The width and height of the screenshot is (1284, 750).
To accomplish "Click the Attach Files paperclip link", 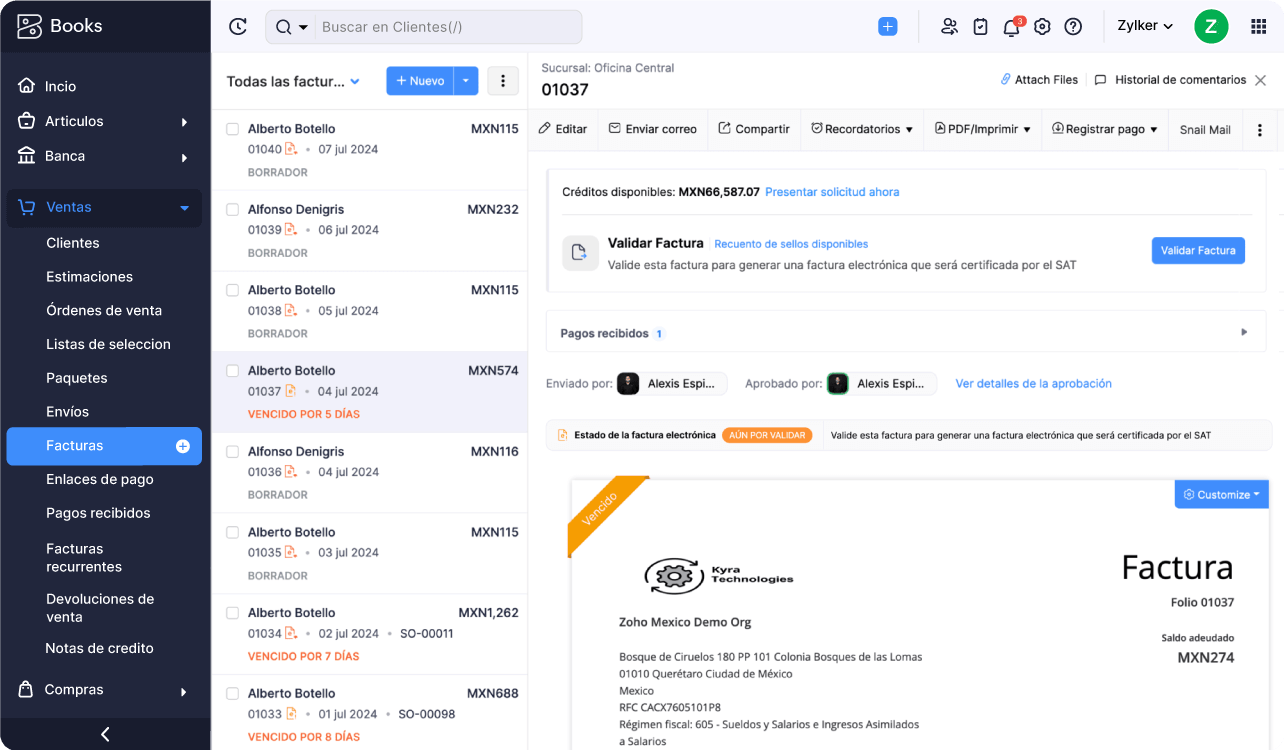I will [1039, 80].
